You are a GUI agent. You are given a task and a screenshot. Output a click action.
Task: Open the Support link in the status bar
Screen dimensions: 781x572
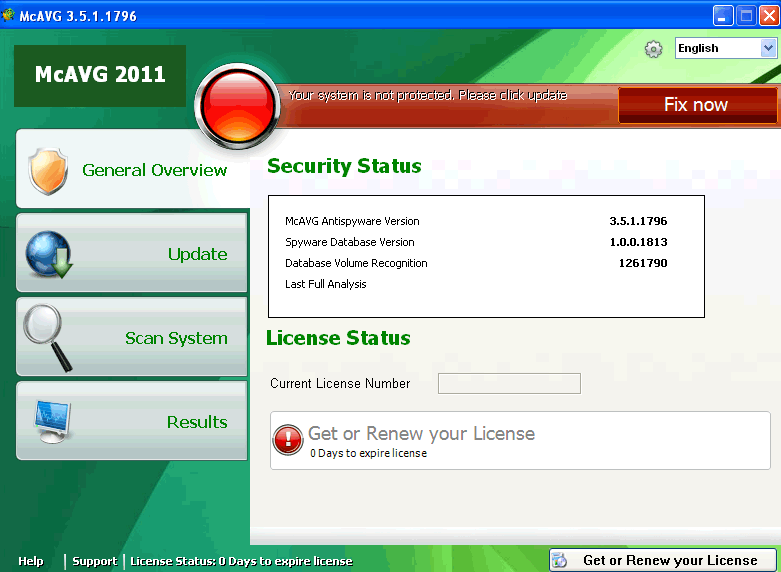coord(95,561)
